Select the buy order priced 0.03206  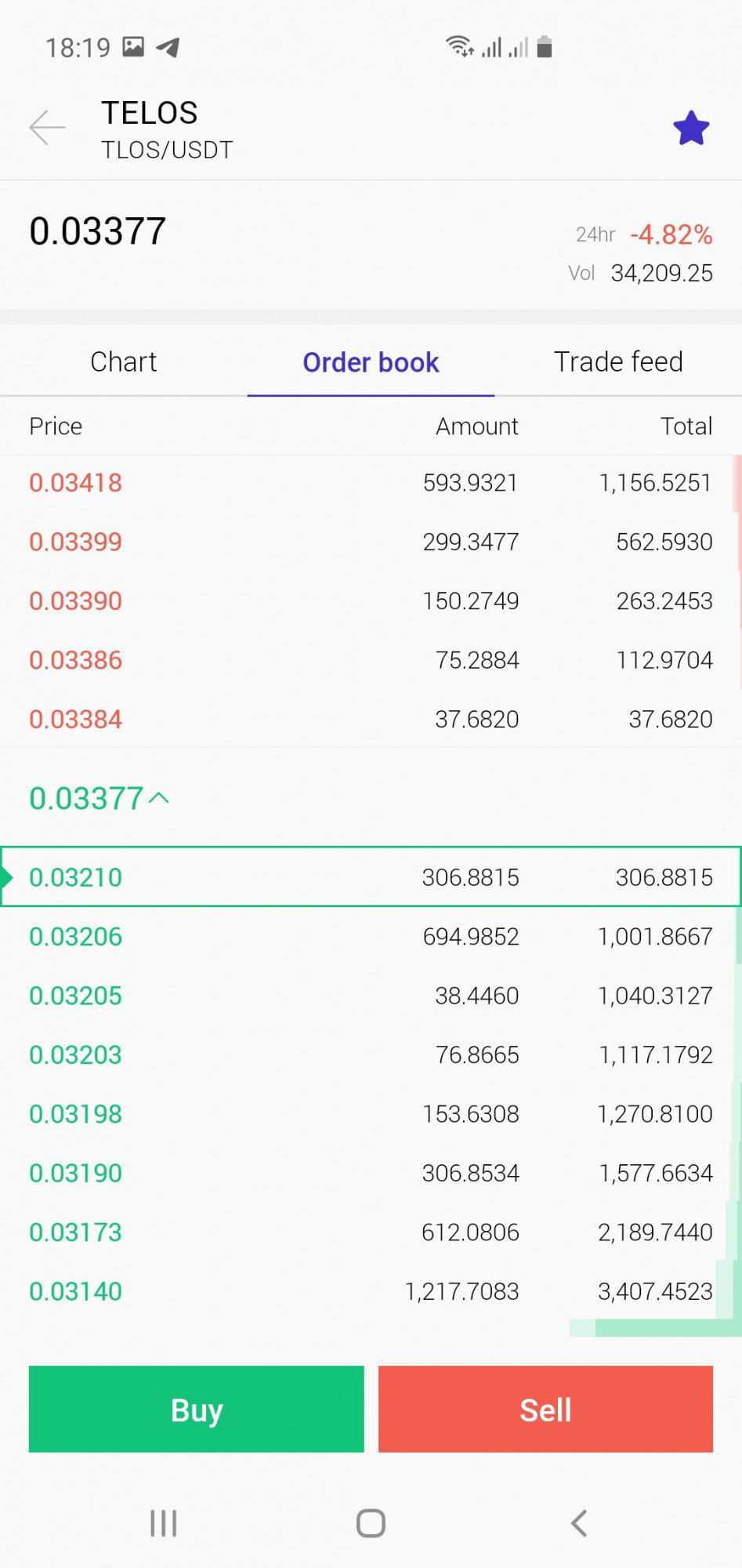tap(371, 936)
